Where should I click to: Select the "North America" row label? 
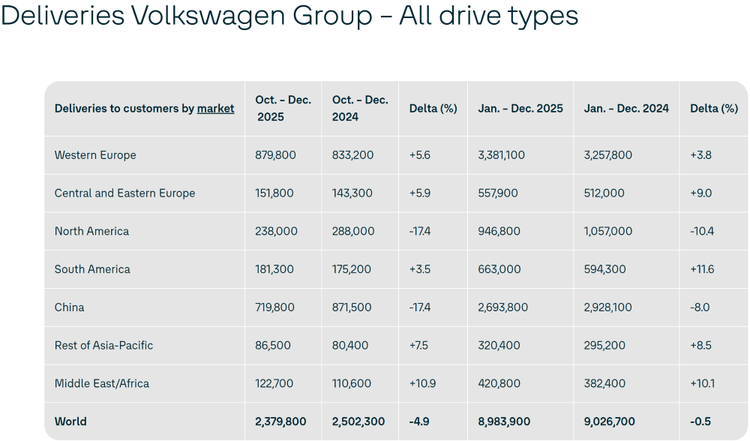click(x=91, y=231)
